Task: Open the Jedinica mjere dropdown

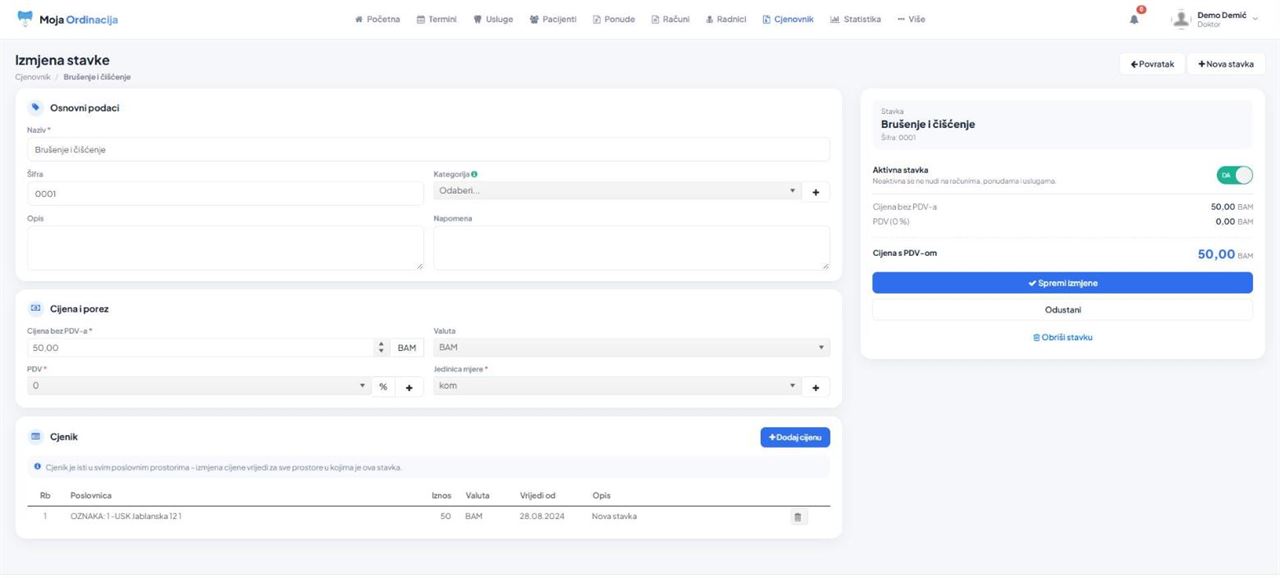Action: 617,386
